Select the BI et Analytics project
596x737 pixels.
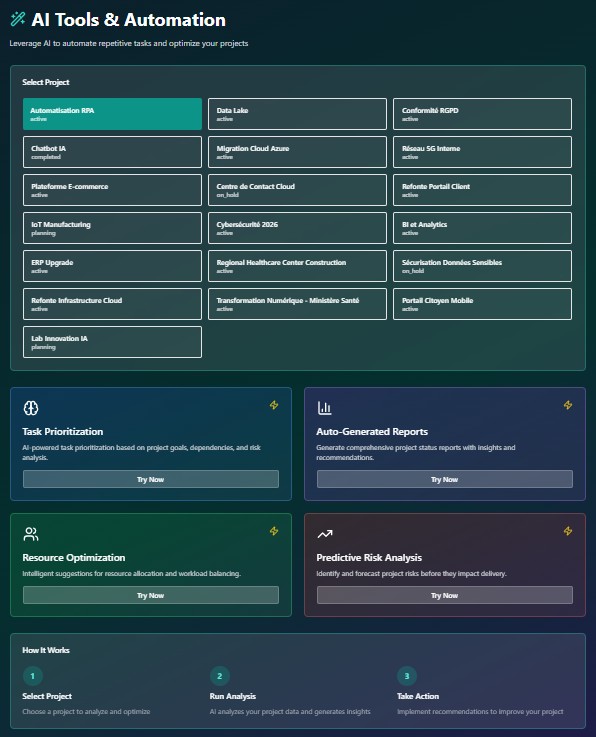click(483, 228)
